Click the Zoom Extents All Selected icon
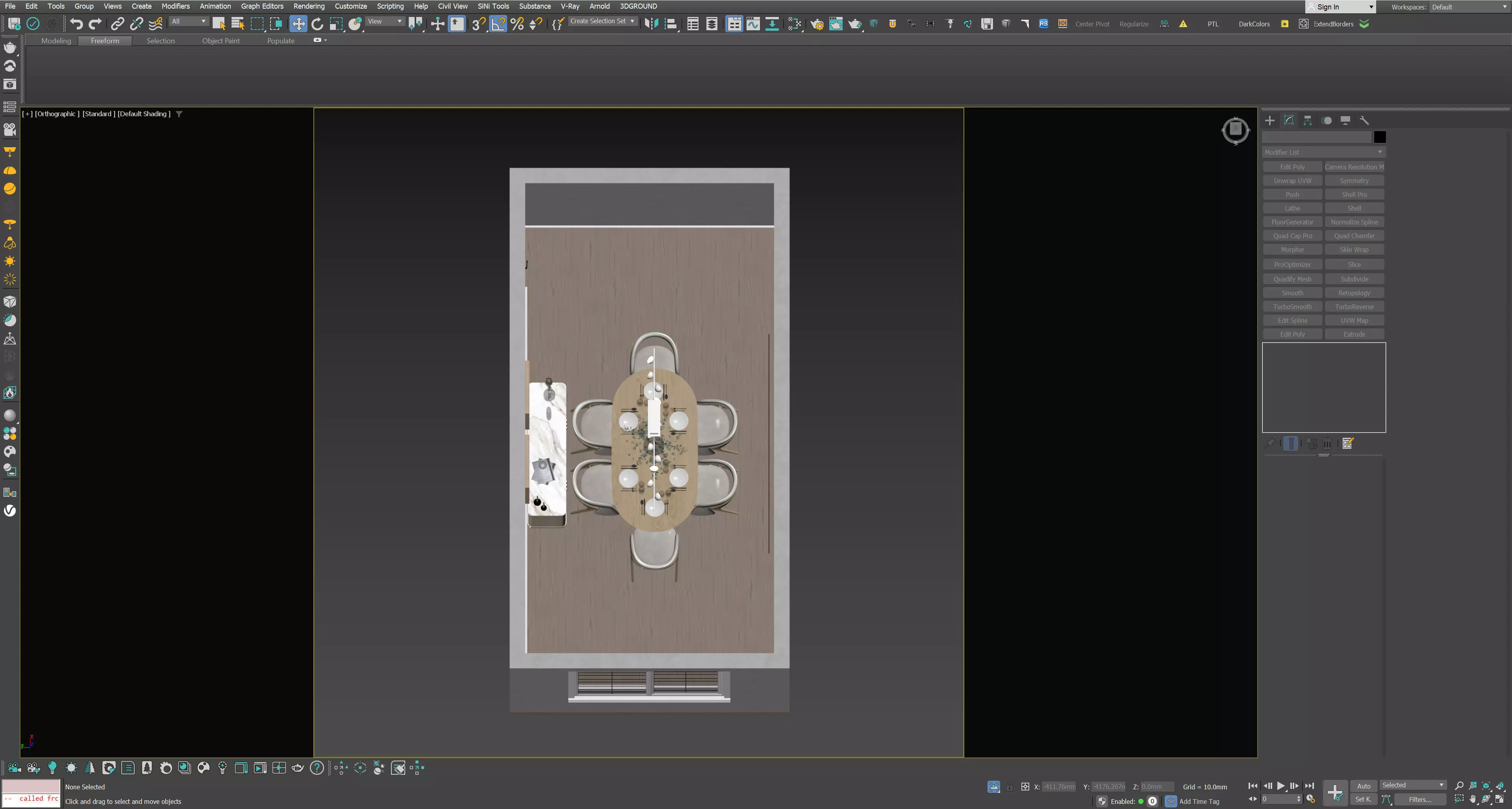1512x809 pixels. 1500,786
